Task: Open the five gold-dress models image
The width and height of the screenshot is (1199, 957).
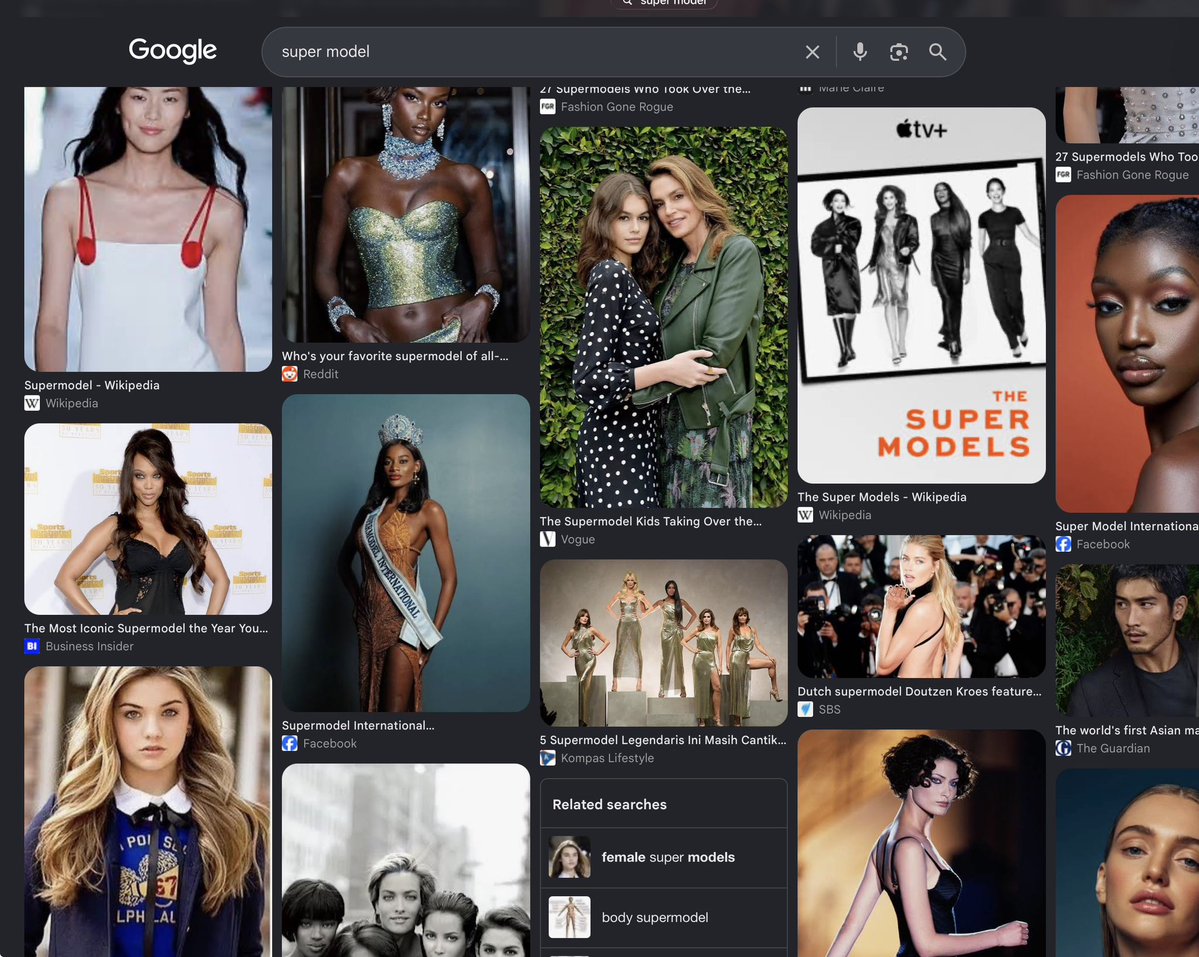Action: click(x=664, y=643)
